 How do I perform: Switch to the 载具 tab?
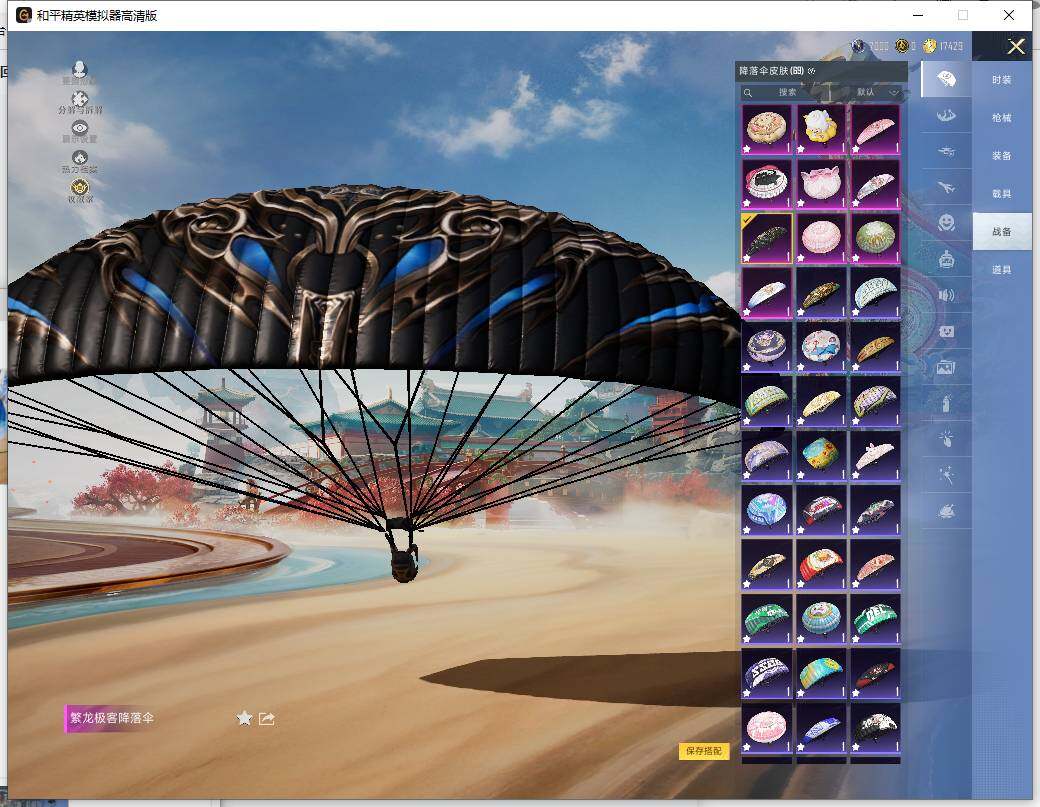(1002, 194)
